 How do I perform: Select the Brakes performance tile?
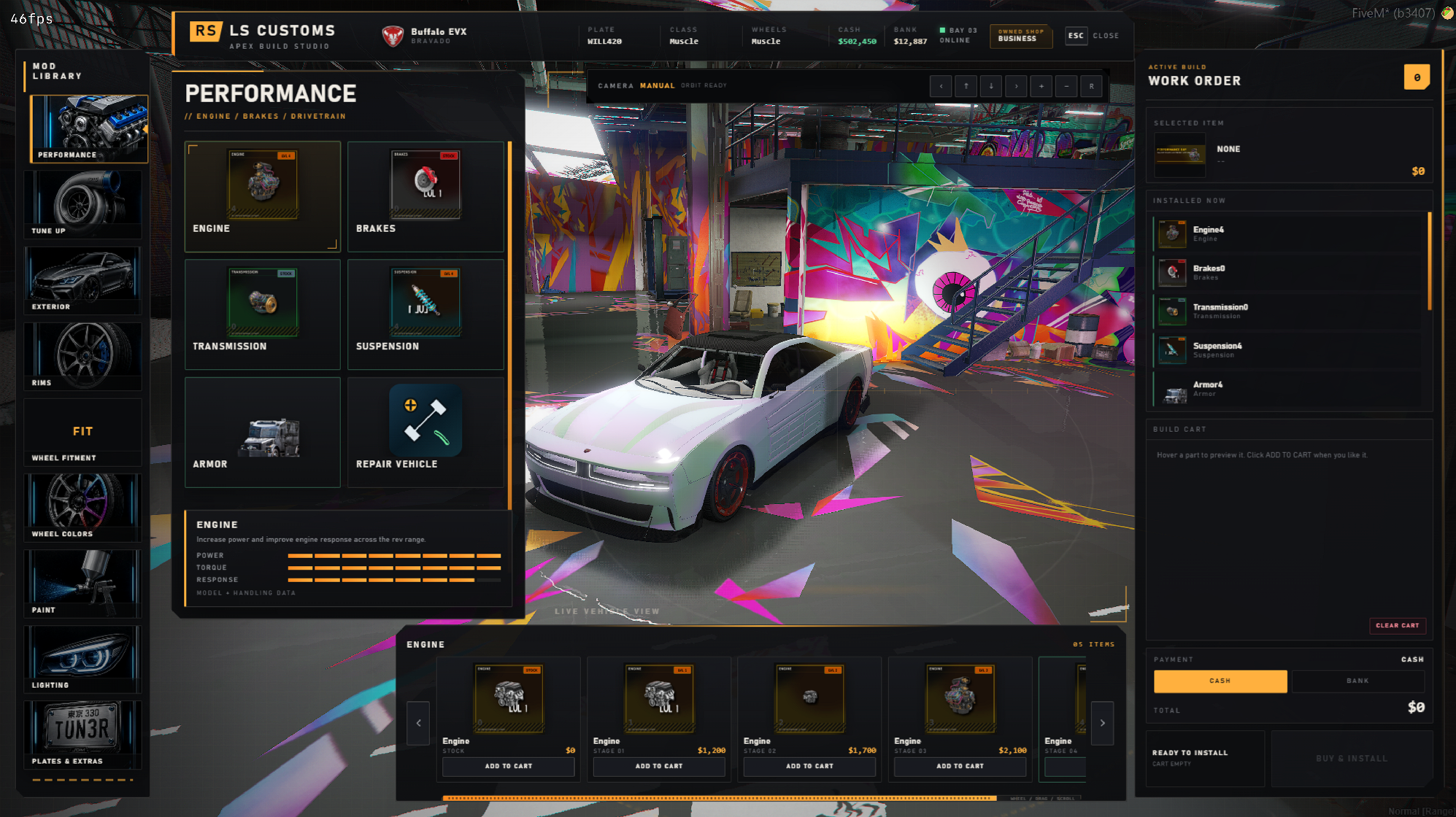click(425, 196)
